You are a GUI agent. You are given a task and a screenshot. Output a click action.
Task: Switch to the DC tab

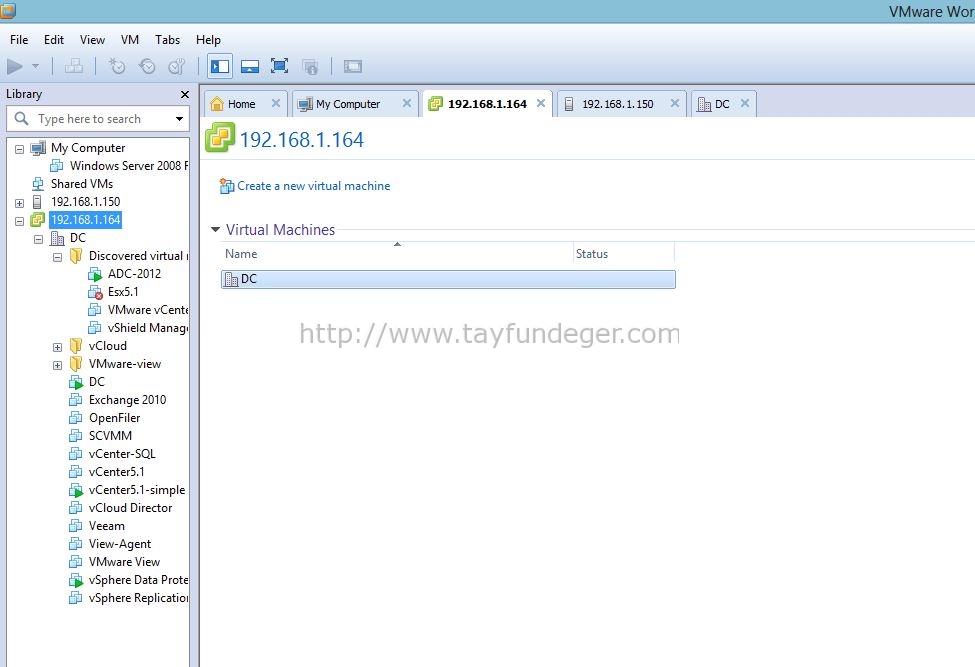pyautogui.click(x=722, y=104)
